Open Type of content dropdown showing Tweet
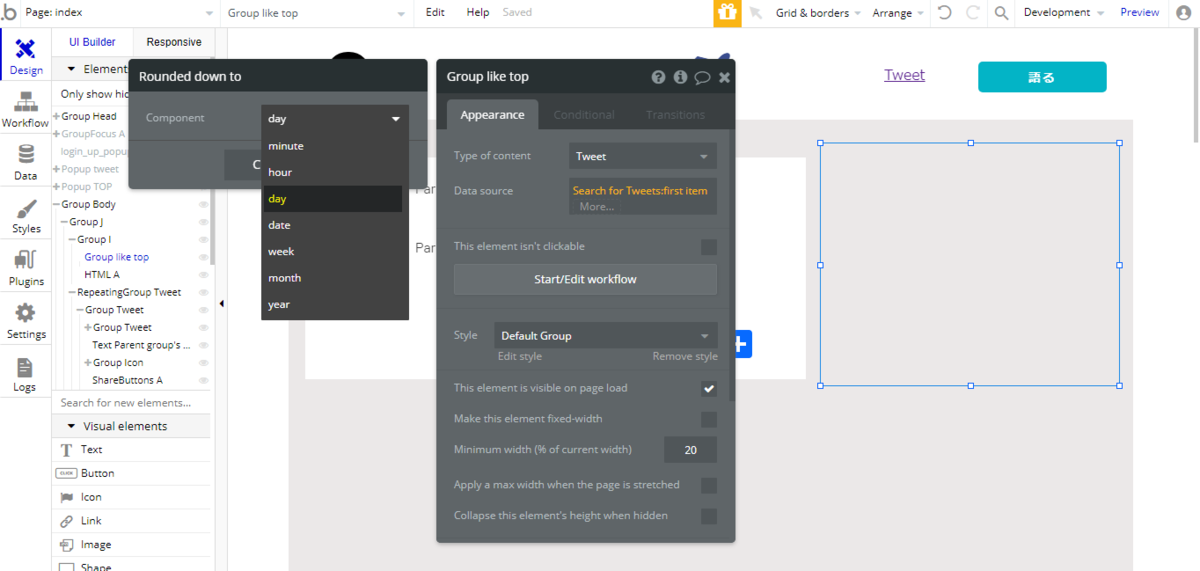The height and width of the screenshot is (571, 1200). 643,156
